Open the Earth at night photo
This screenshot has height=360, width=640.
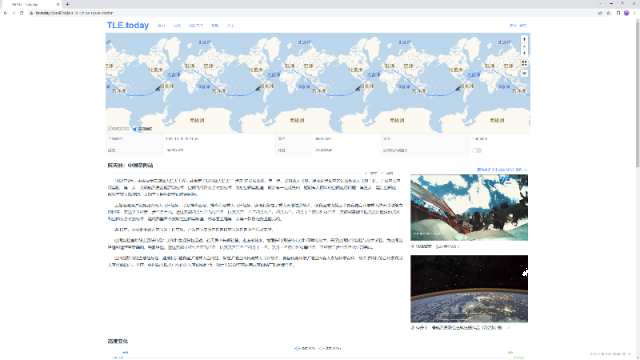[469, 289]
